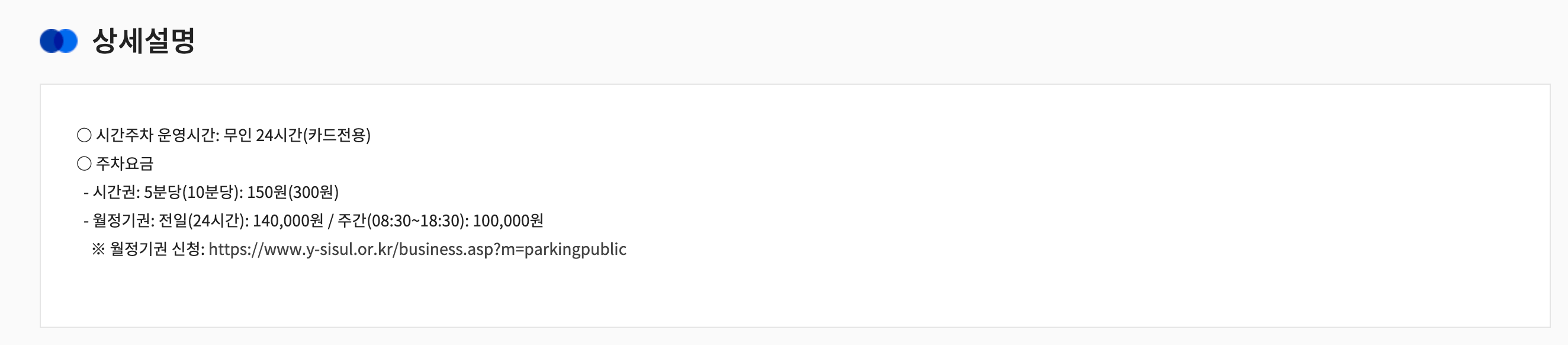Open the y-sisul.or.kr parkingpublic link
Viewport: 1568px width, 345px height.
tap(417, 249)
